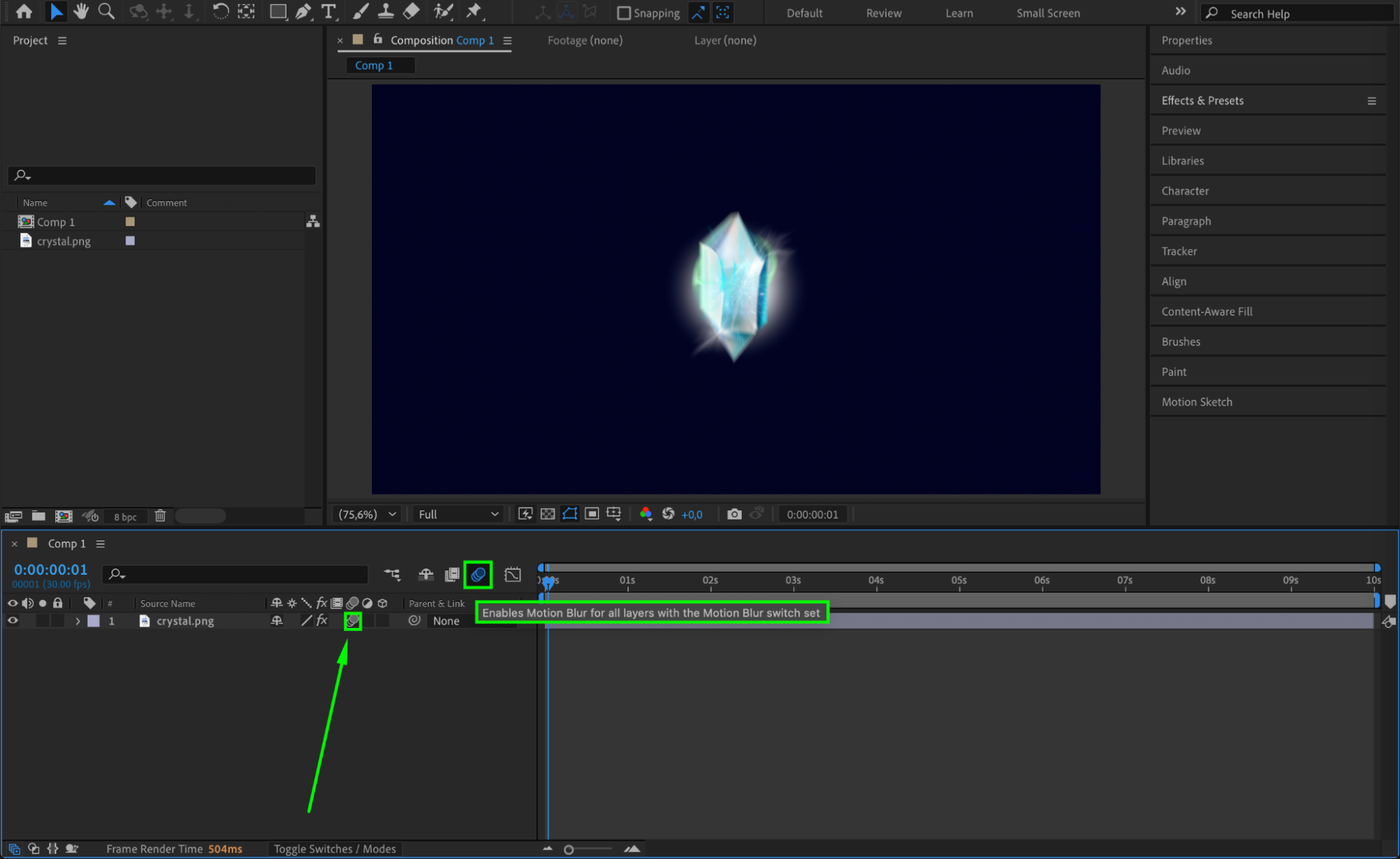The height and width of the screenshot is (859, 1400).
Task: Delete selected project item with trash icon
Action: [x=160, y=516]
